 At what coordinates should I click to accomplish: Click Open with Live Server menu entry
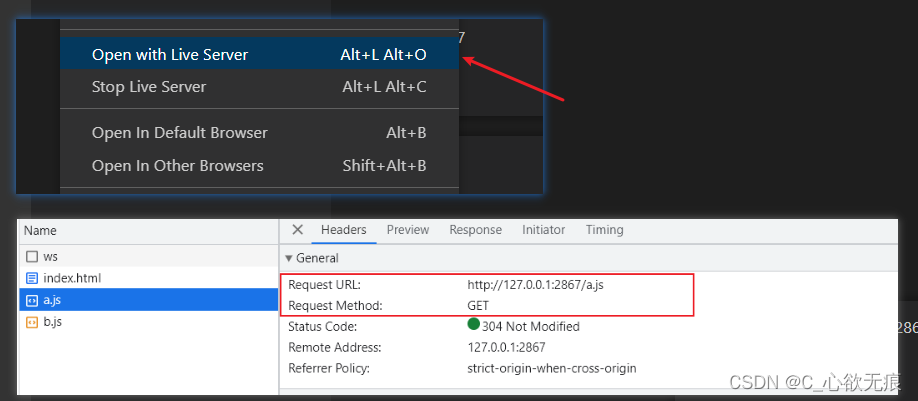pos(170,55)
